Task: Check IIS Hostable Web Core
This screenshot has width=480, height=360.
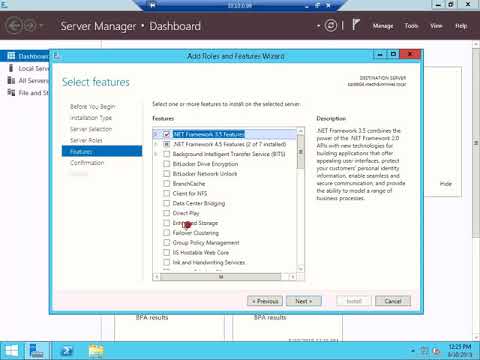Action: (167, 252)
